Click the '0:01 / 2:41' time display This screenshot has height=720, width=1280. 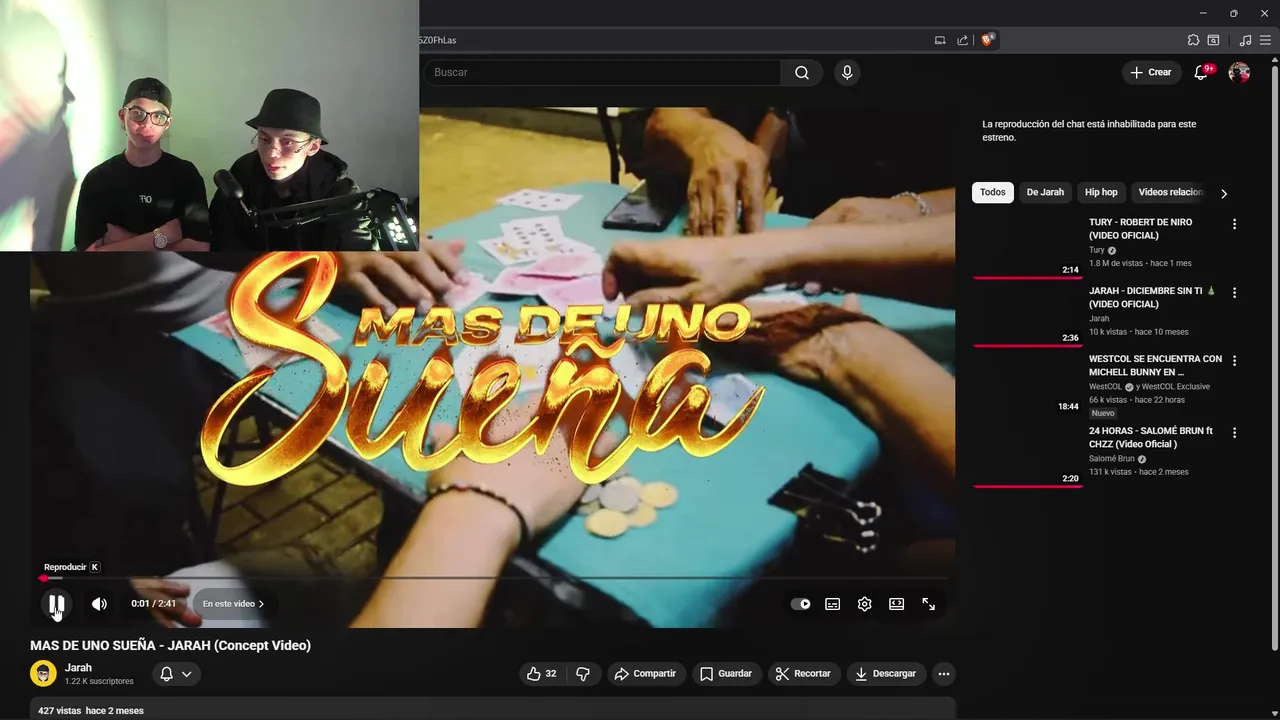(153, 604)
